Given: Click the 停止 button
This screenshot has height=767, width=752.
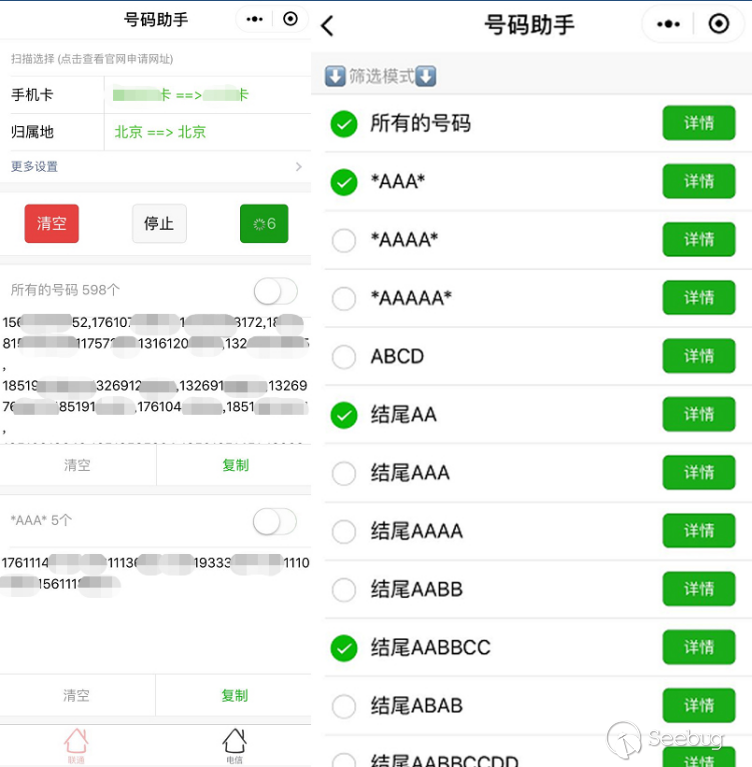Looking at the screenshot, I should (159, 224).
